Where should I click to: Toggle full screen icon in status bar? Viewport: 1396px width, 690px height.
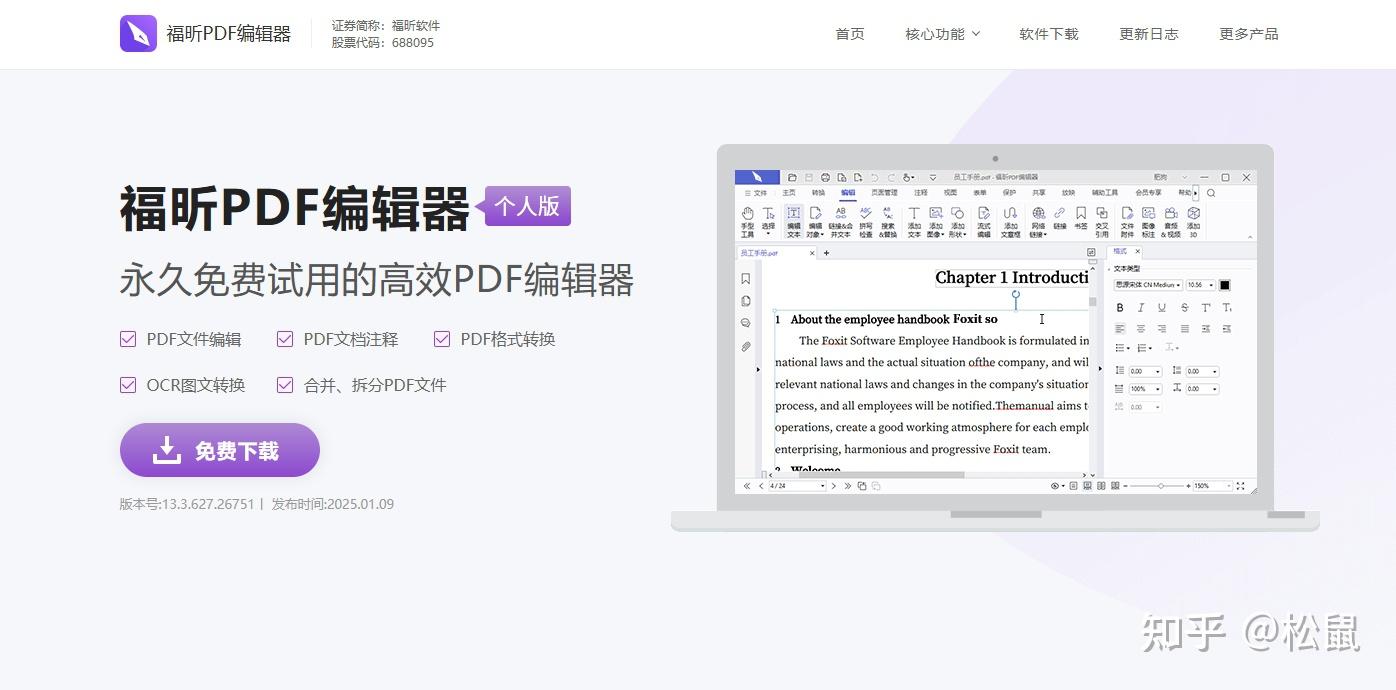coord(1241,486)
